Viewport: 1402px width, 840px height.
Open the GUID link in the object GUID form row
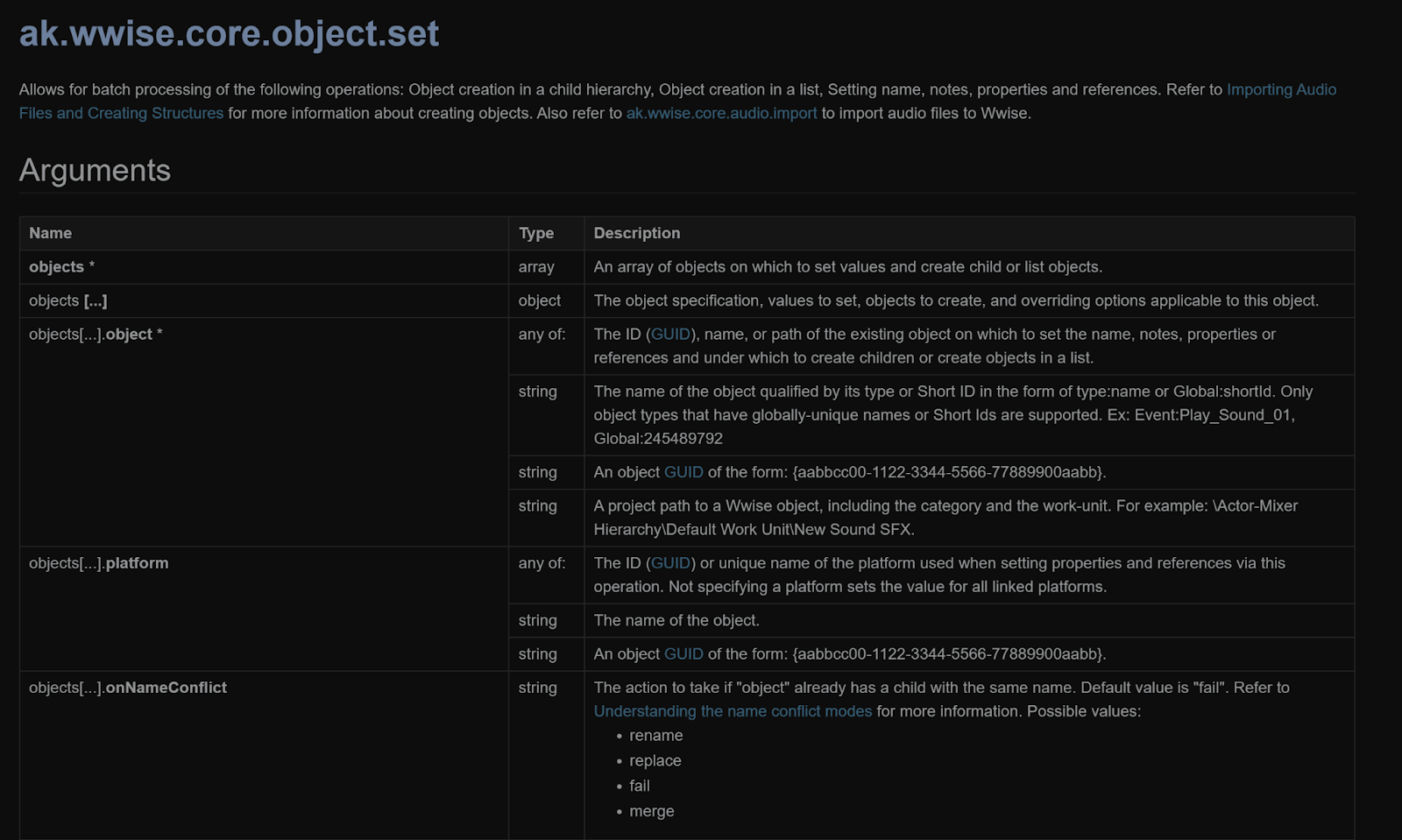[683, 472]
